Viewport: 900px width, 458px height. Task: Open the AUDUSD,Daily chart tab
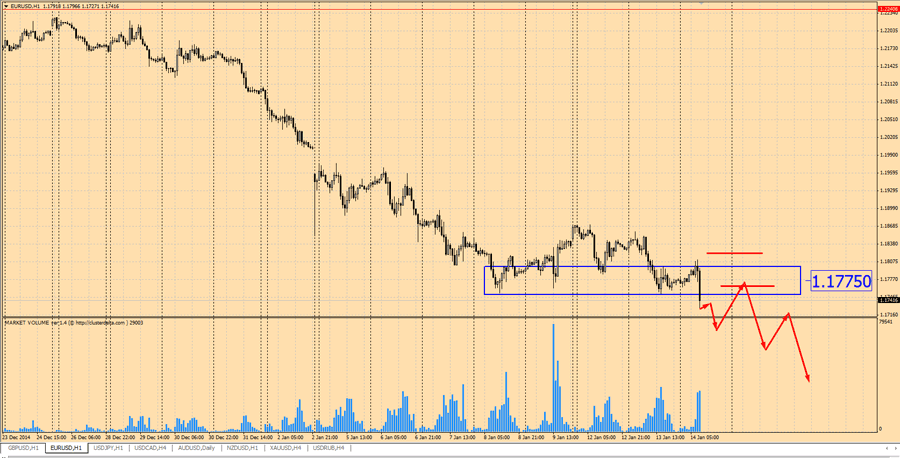[x=196, y=448]
